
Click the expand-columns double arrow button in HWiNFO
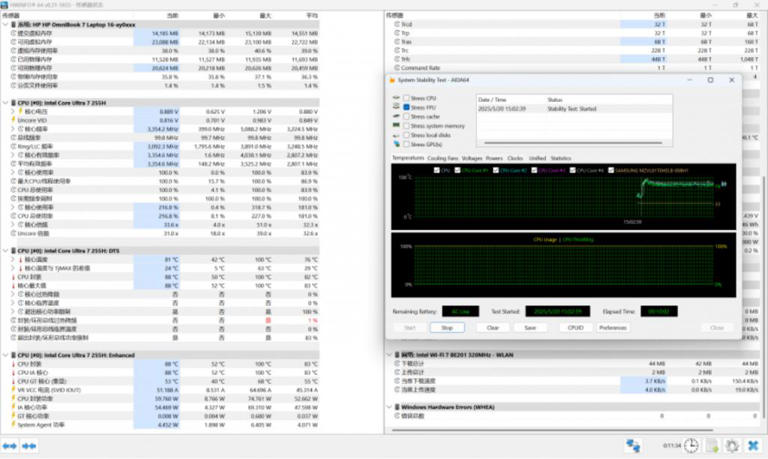coord(9,446)
